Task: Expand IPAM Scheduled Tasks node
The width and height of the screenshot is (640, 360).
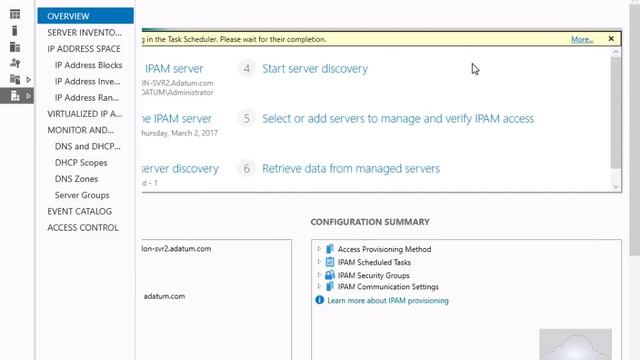Action: click(x=319, y=262)
